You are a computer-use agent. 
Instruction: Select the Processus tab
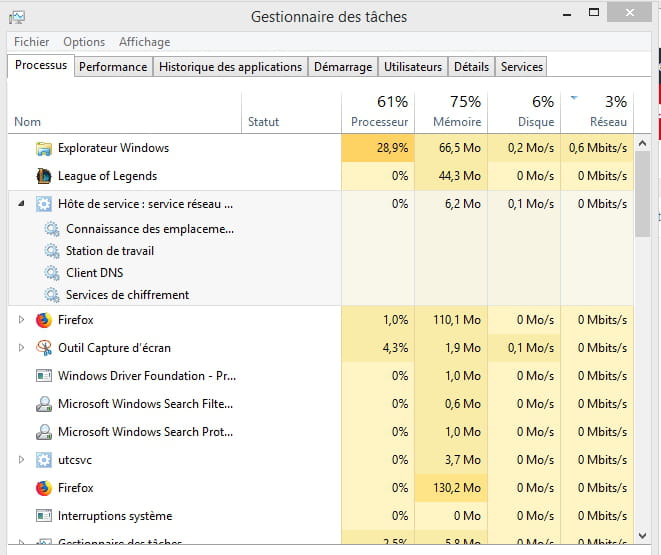pos(41,65)
